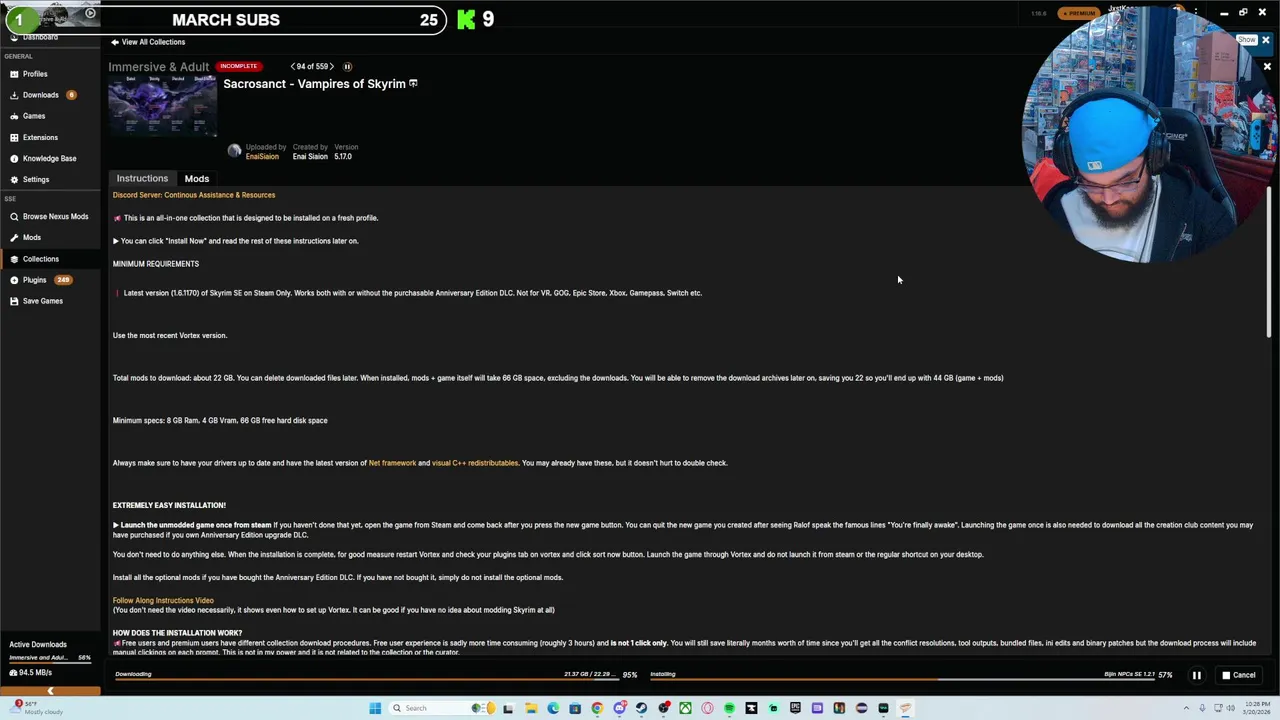The width and height of the screenshot is (1280, 720).
Task: Open Google Chrome from the taskbar
Action: click(x=597, y=708)
